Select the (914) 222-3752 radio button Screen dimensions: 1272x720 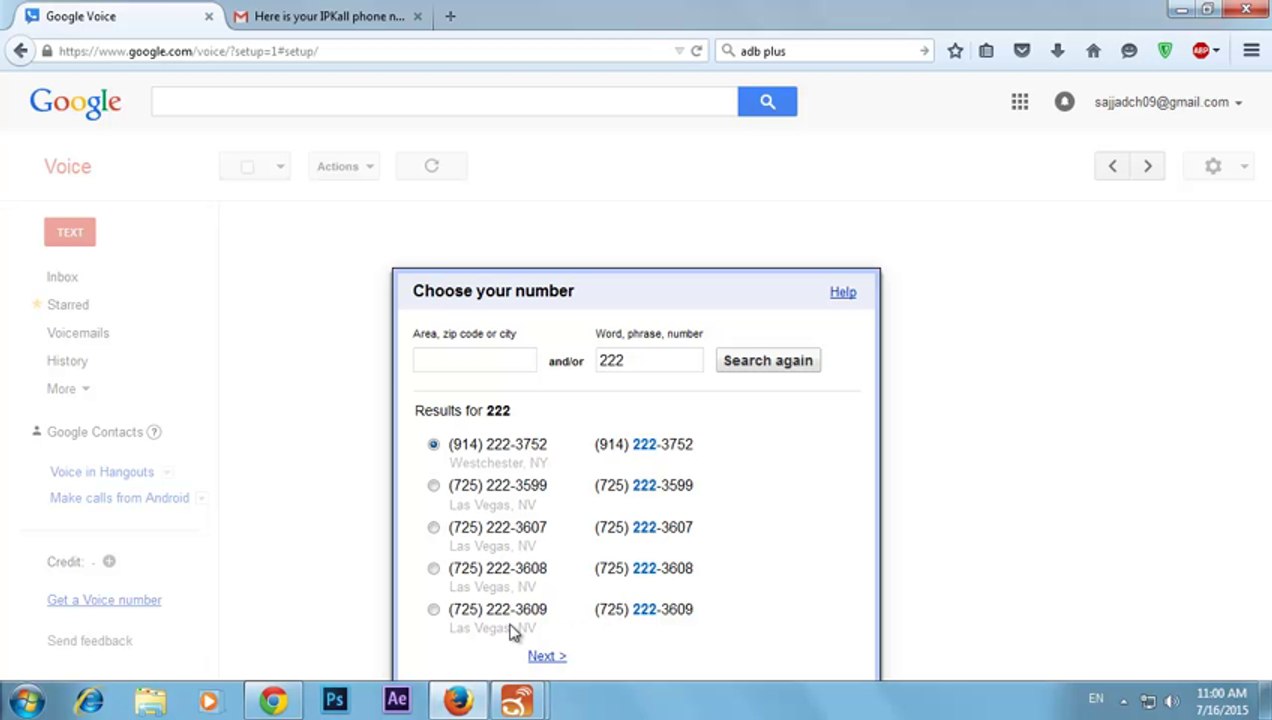click(433, 444)
